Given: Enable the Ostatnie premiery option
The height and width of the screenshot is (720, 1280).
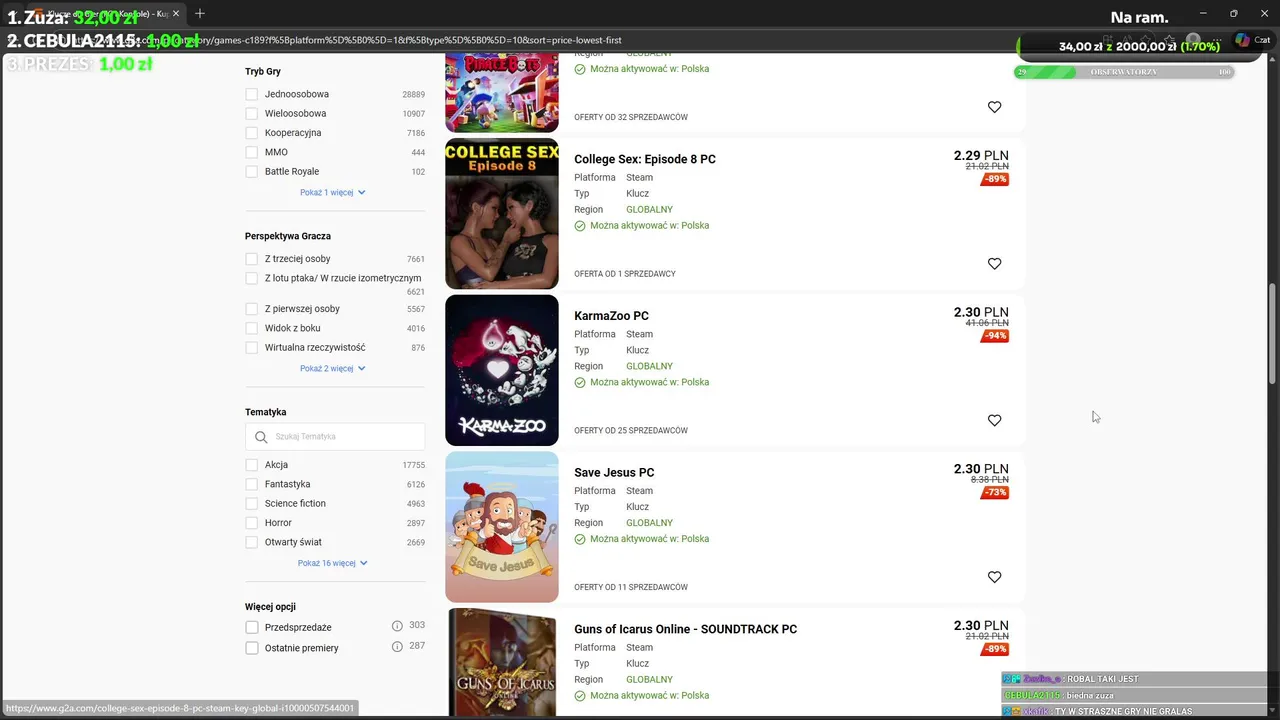Looking at the screenshot, I should coord(252,648).
